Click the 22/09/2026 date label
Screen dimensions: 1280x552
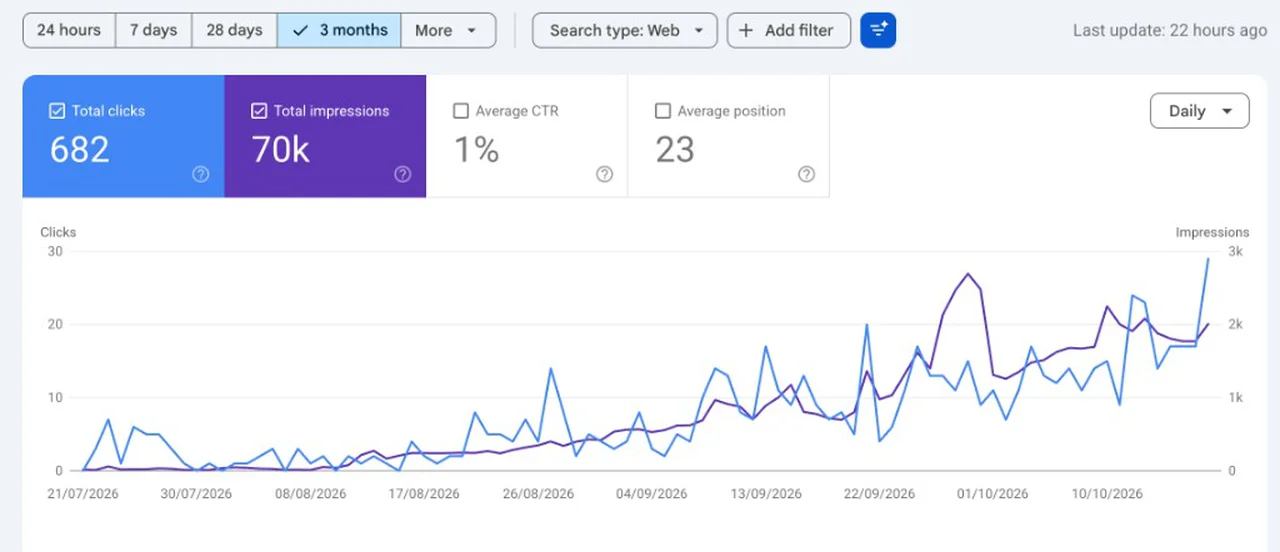[880, 494]
